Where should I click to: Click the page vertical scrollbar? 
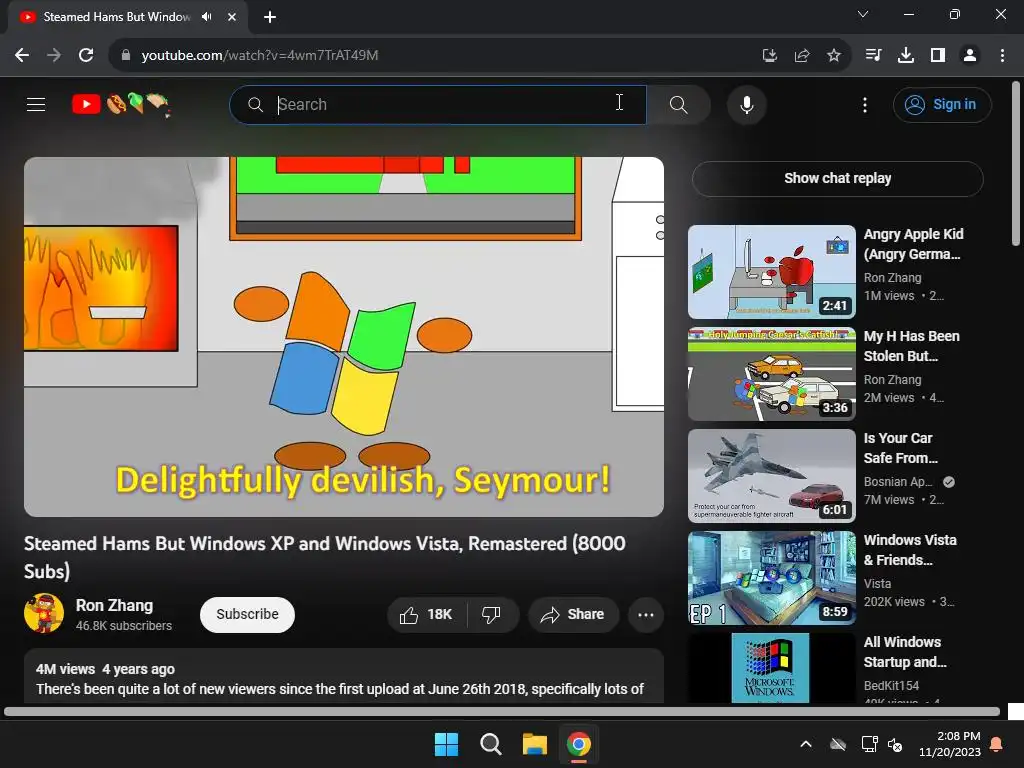tap(1016, 163)
